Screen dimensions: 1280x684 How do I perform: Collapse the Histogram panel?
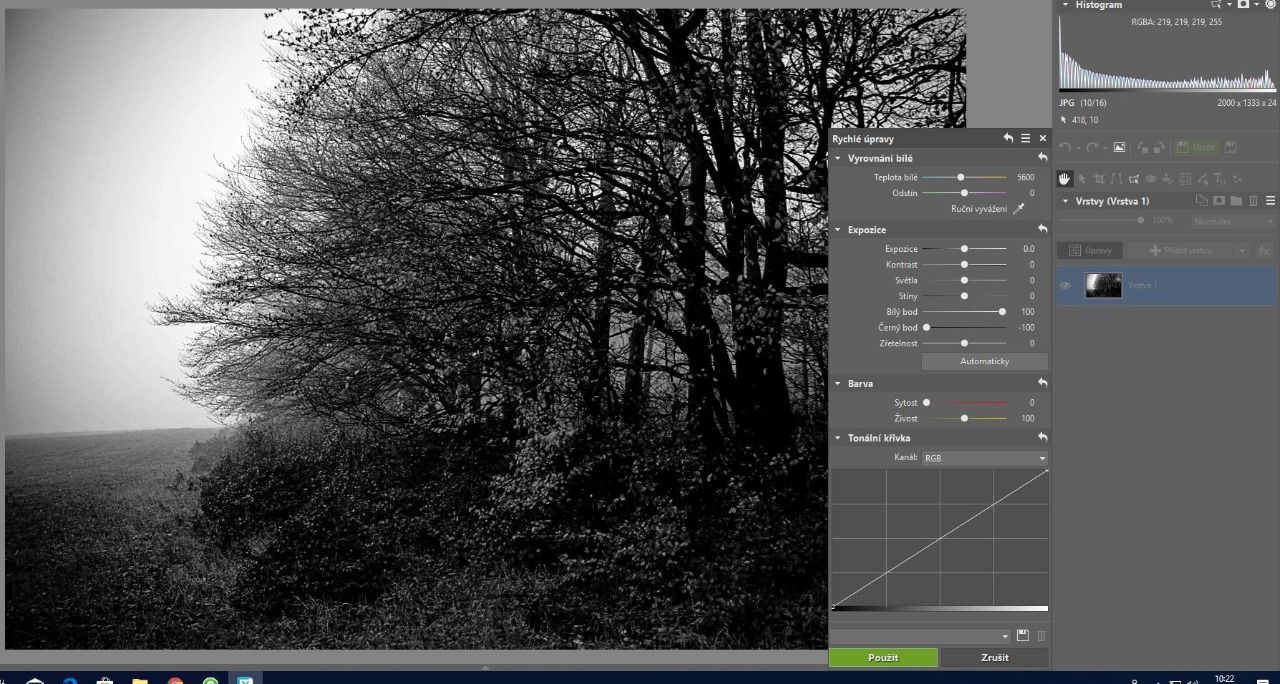[1066, 5]
